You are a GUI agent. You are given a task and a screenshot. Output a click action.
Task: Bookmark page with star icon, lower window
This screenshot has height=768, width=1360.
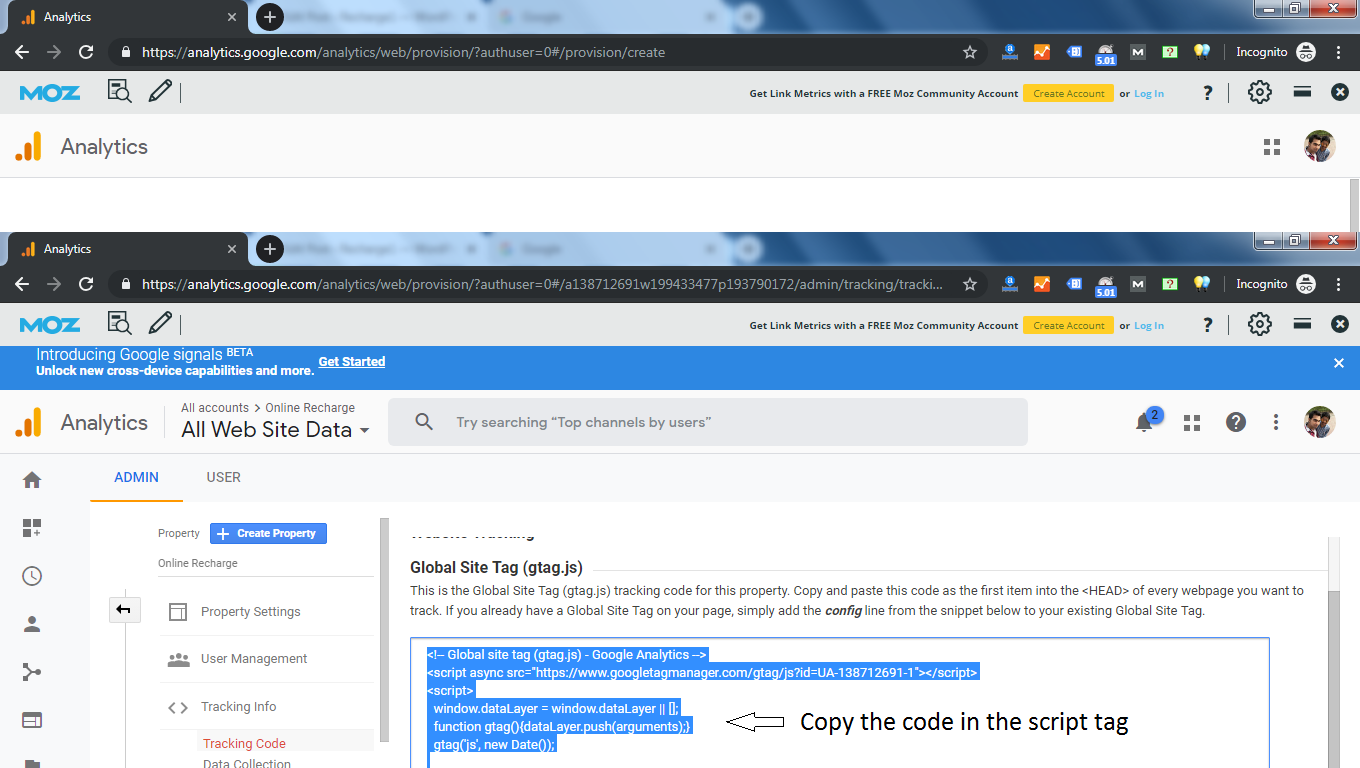tap(969, 284)
